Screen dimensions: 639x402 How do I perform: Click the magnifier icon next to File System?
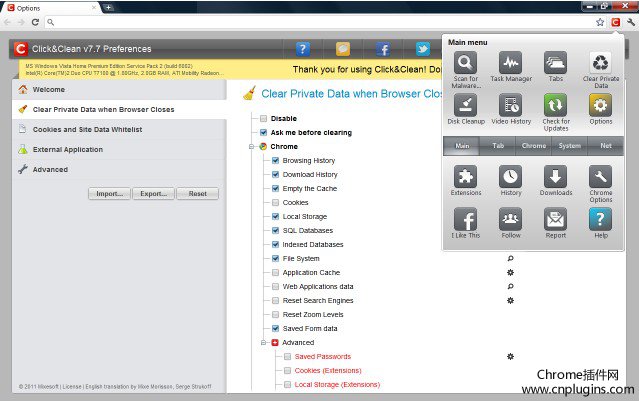(510, 258)
